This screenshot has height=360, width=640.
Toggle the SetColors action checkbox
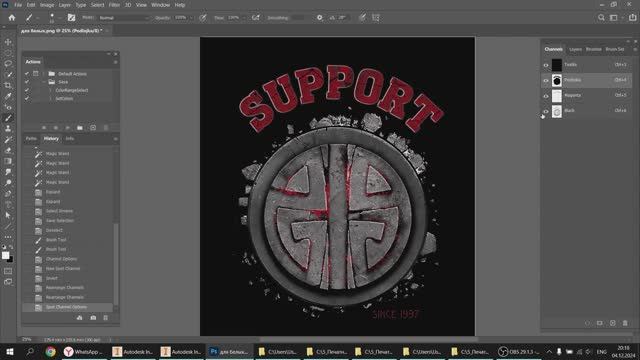(x=27, y=98)
